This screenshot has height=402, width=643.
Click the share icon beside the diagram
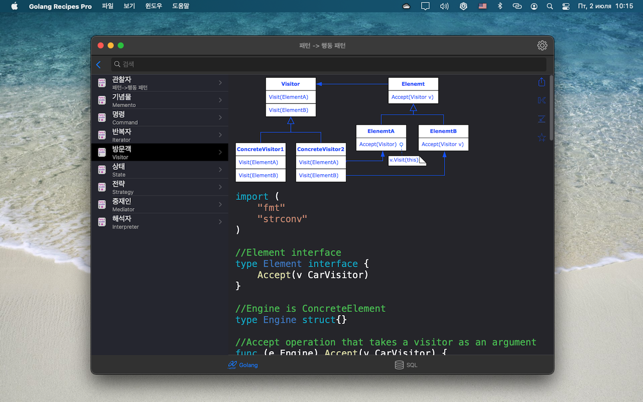pyautogui.click(x=542, y=82)
